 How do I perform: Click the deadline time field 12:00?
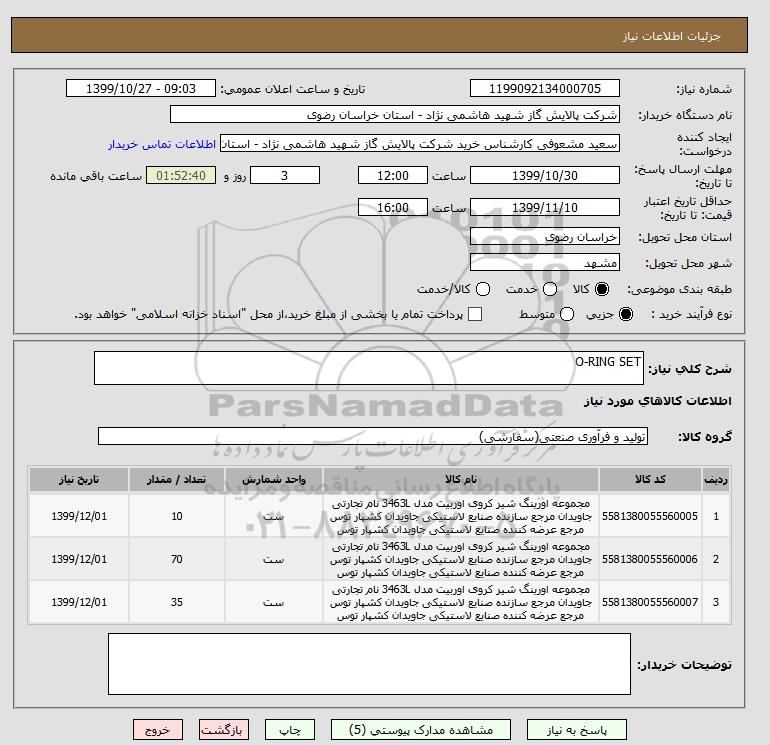point(393,175)
